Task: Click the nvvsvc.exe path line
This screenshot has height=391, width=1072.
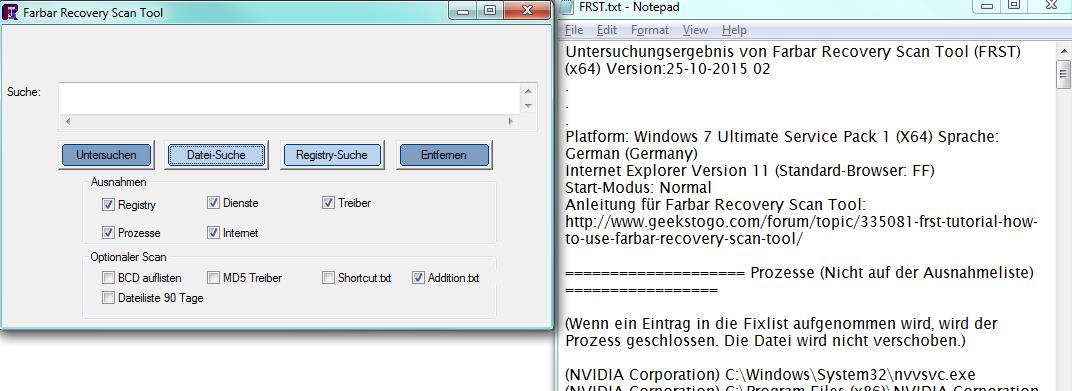Action: tap(770, 375)
